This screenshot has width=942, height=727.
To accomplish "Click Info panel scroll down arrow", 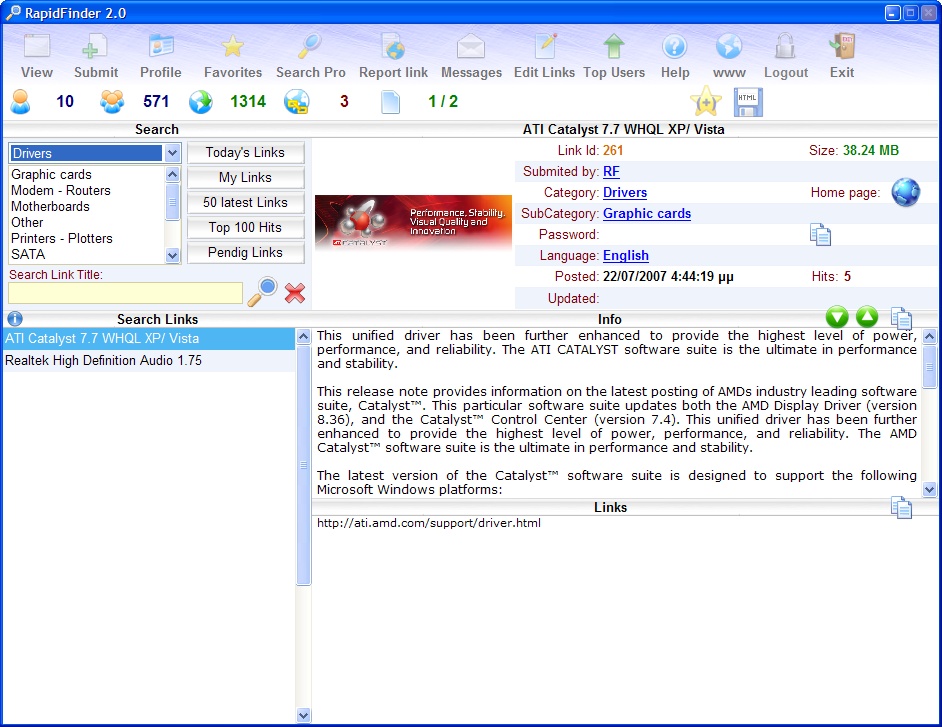I will 929,489.
